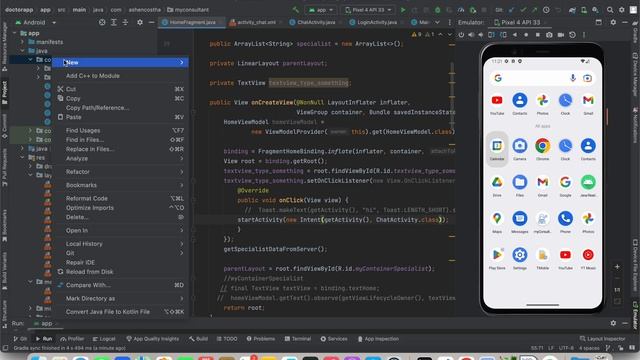This screenshot has width=640, height=360.
Task: Open the Android project view dropdown
Action: click(36, 22)
